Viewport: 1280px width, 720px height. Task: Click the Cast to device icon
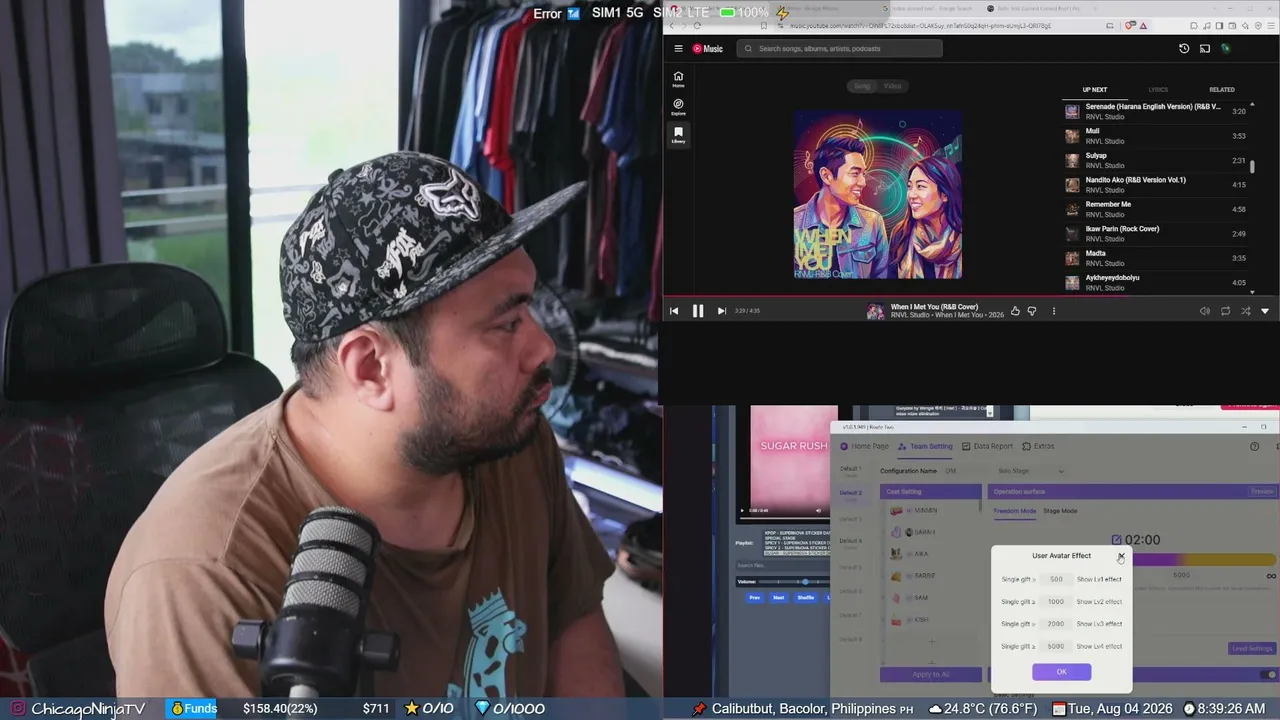tap(1205, 48)
